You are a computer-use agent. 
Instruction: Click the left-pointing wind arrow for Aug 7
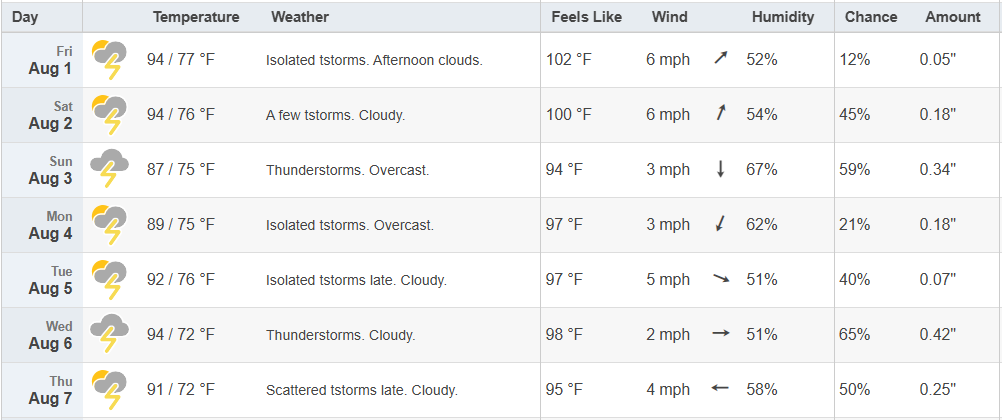[x=720, y=388]
